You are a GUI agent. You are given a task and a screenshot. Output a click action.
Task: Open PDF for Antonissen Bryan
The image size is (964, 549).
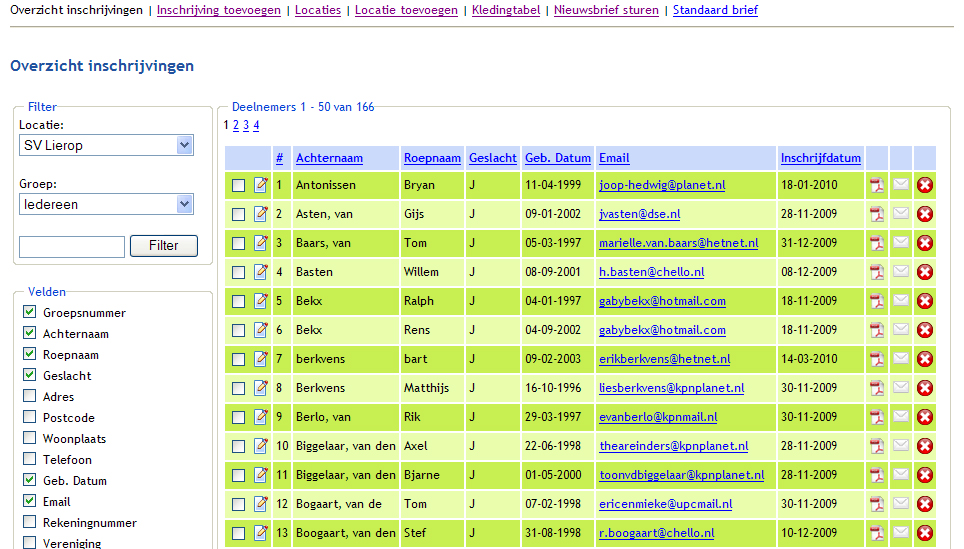coord(877,185)
